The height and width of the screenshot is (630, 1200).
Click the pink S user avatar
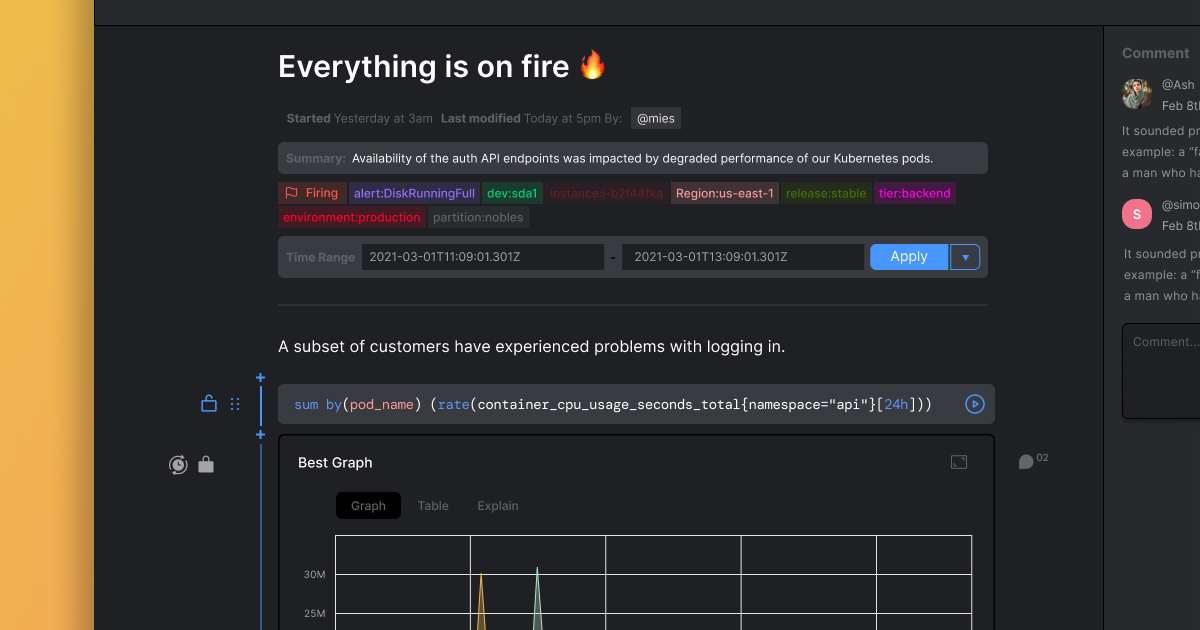click(1137, 214)
